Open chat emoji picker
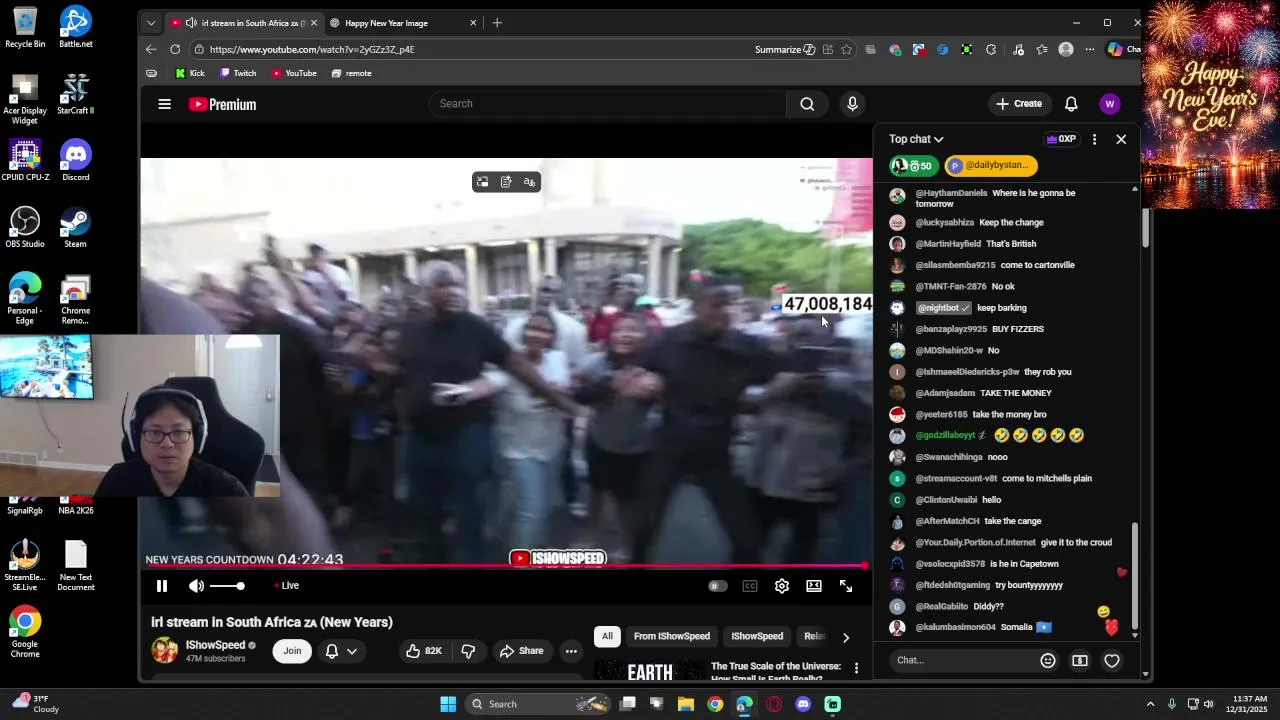The width and height of the screenshot is (1280, 720). 1048,660
